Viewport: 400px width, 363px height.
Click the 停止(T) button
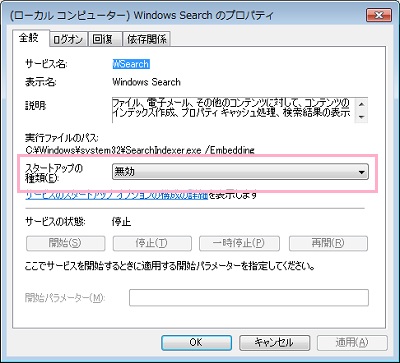click(x=152, y=243)
